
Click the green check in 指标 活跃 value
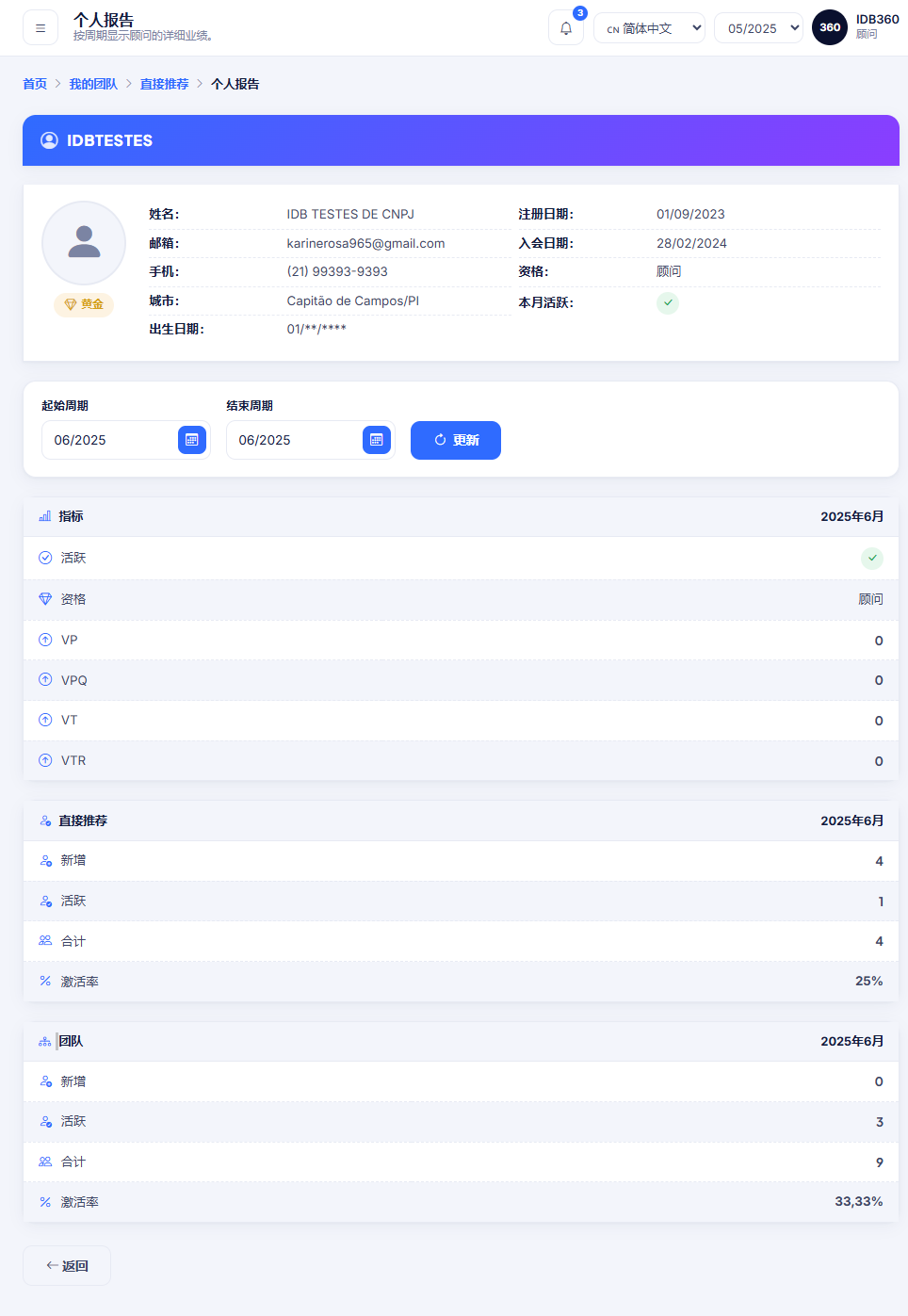pos(872,558)
